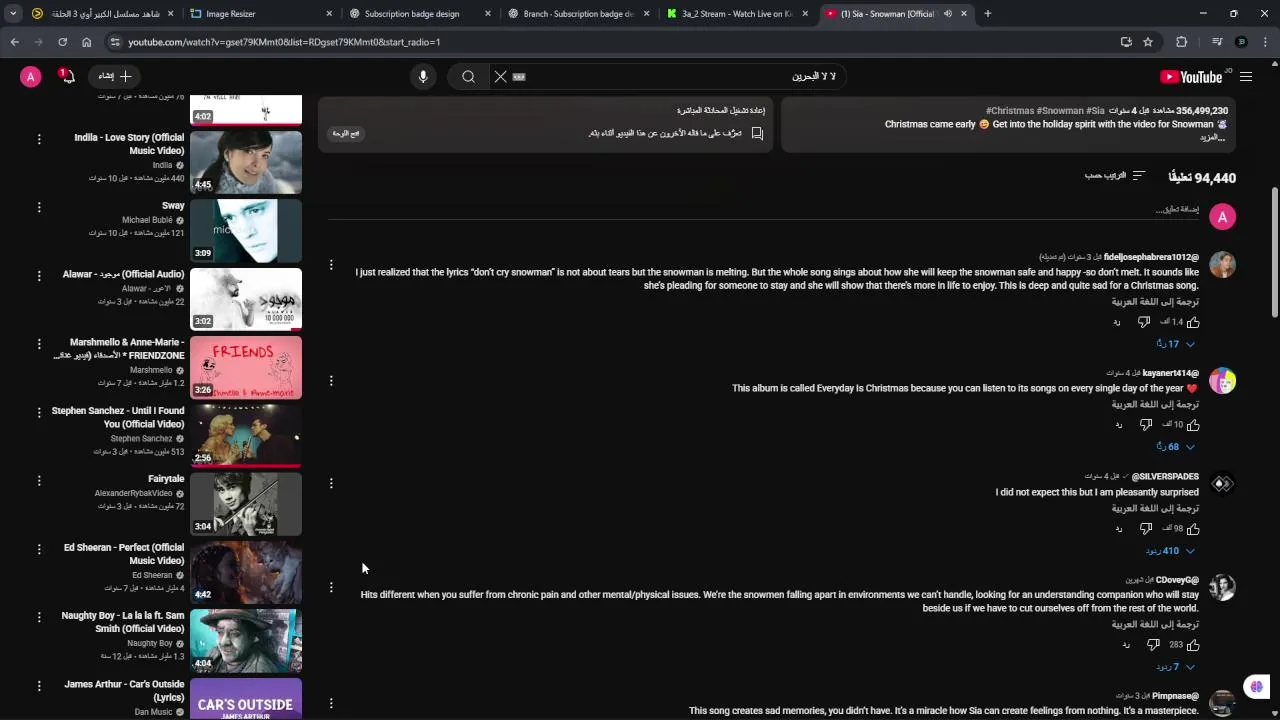The width and height of the screenshot is (1280, 720).
Task: Translate kayanert414 comment to Arabic
Action: tap(1155, 405)
